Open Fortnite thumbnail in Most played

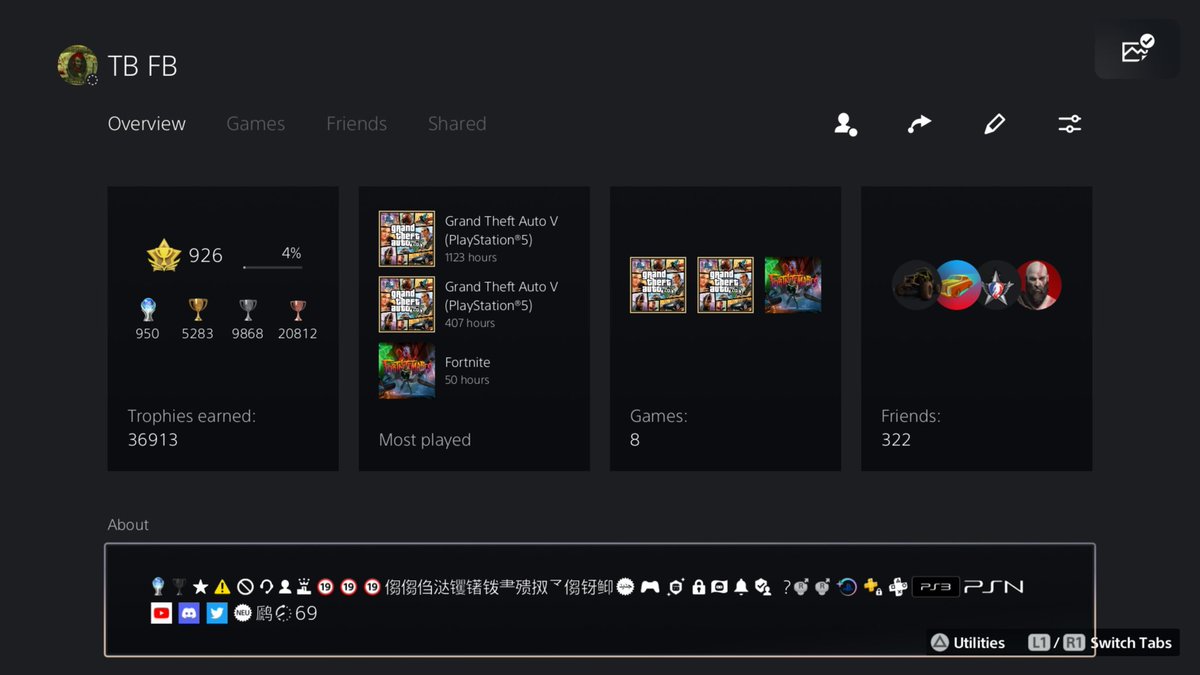[407, 371]
